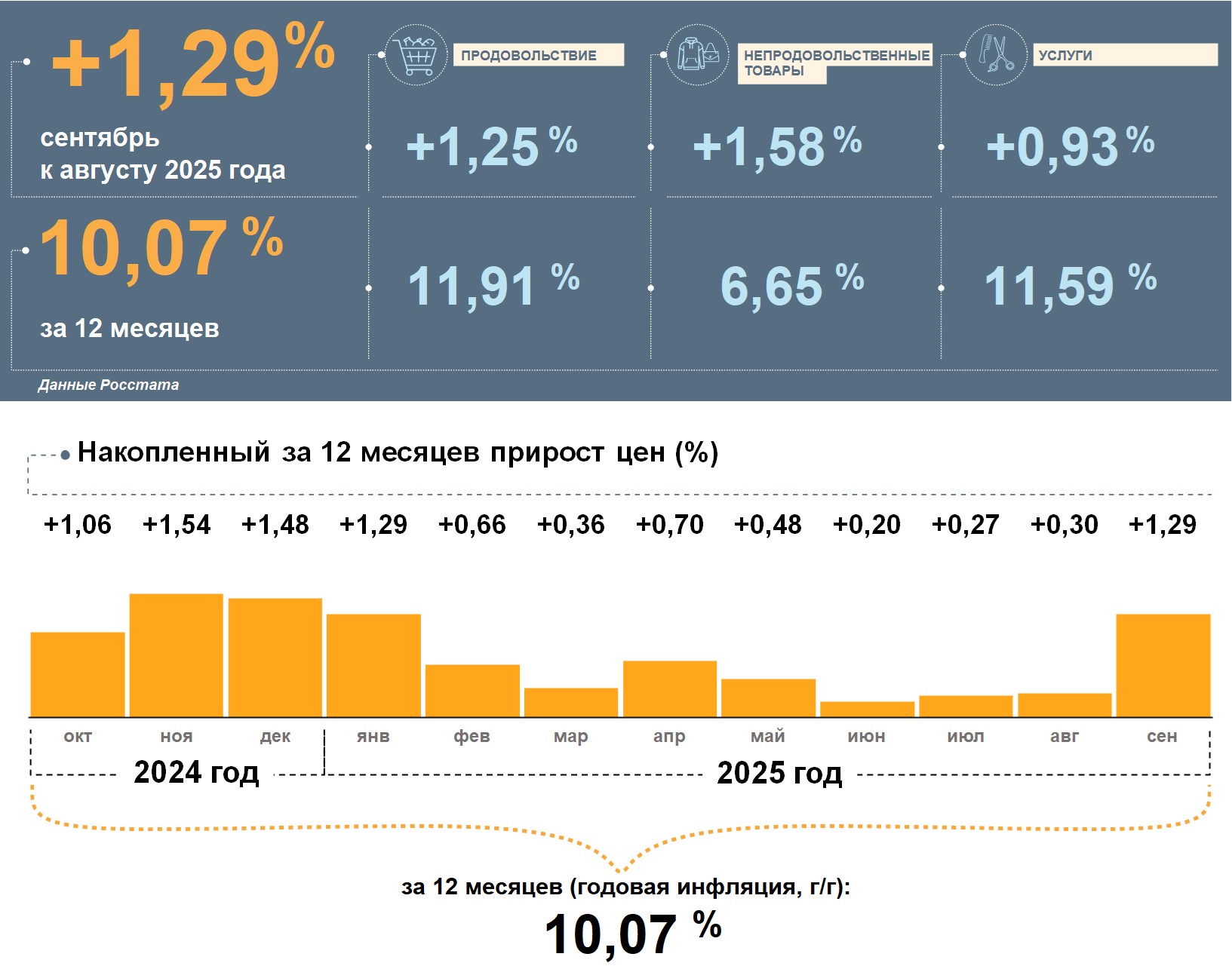Image resolution: width=1232 pixels, height=969 pixels.
Task: Click the мар month axis label
Action: 570,736
